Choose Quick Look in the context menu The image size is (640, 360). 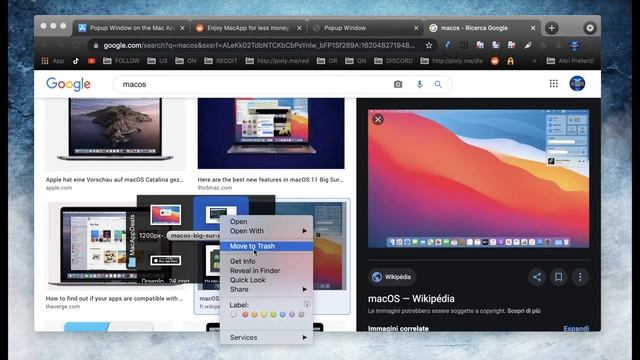[267, 280]
